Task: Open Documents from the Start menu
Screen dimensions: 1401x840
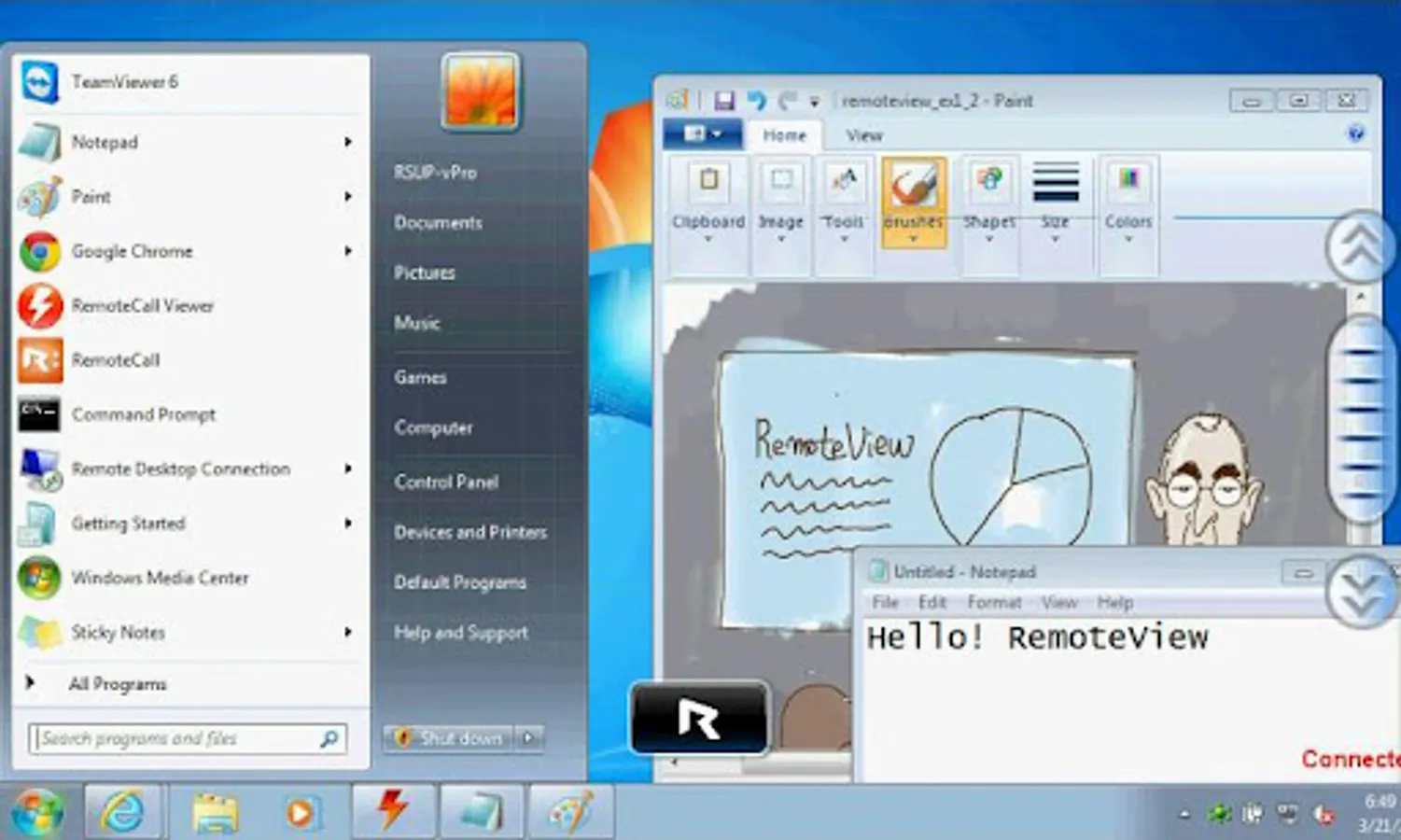Action: 438,223
